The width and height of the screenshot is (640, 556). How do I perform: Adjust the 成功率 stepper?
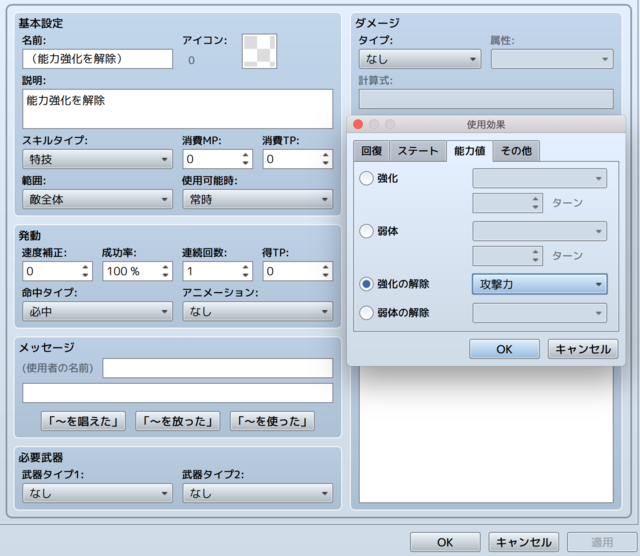click(165, 271)
